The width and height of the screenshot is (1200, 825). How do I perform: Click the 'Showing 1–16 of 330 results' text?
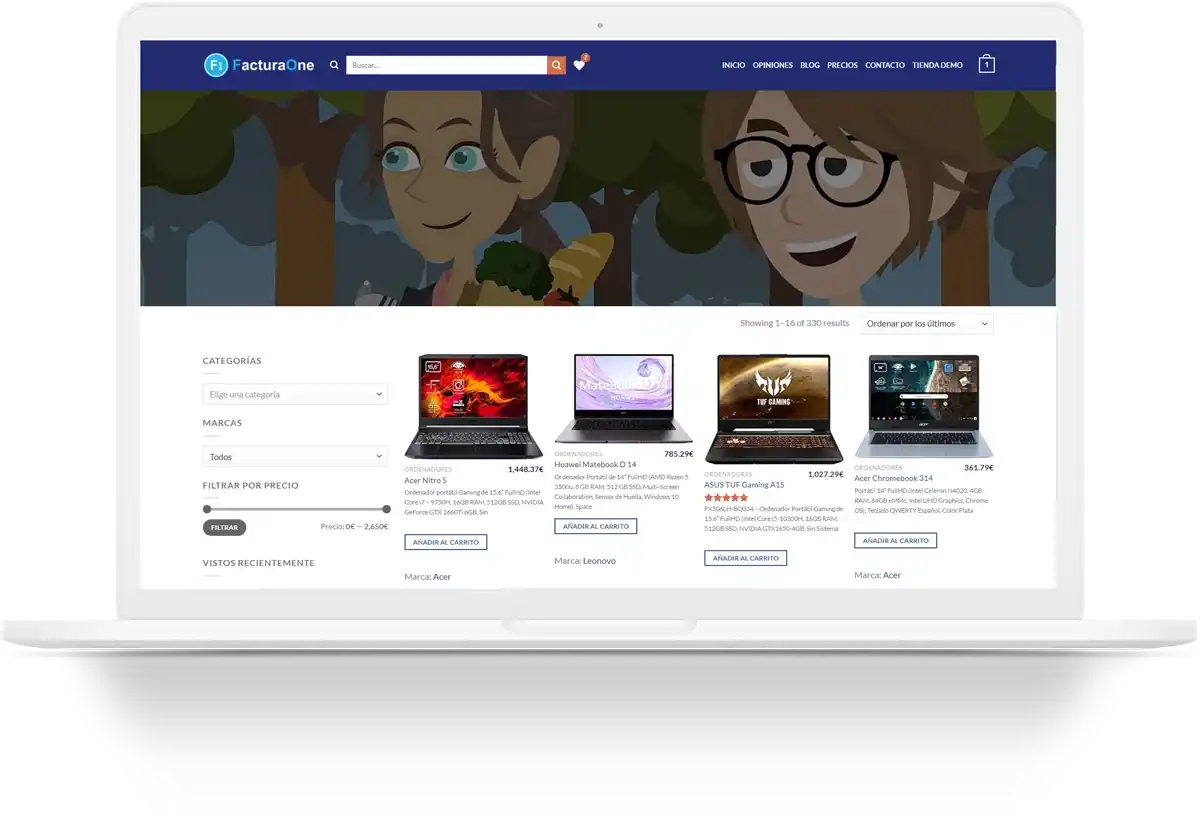coord(795,323)
